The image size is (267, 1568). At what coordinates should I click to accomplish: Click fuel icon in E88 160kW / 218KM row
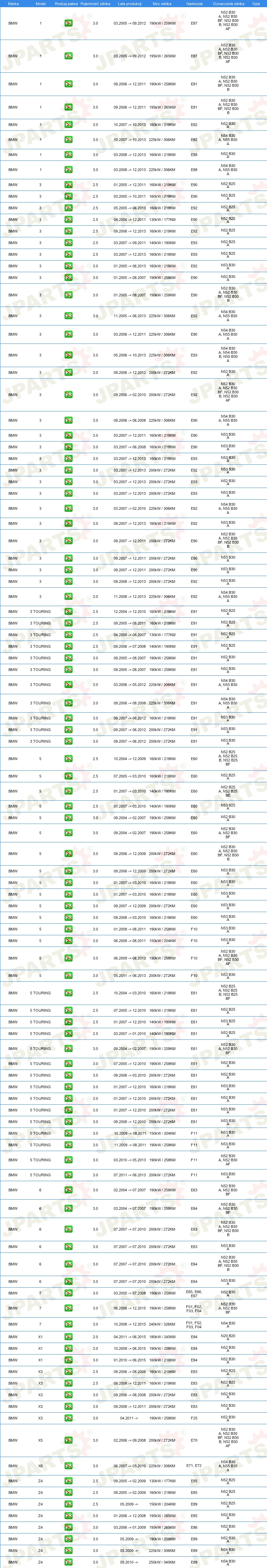68,155
